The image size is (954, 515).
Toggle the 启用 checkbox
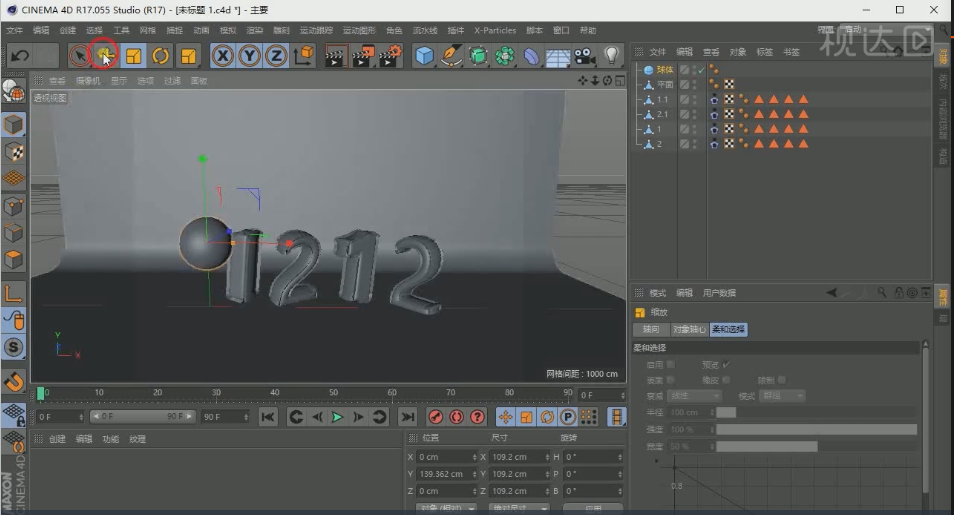click(x=670, y=364)
